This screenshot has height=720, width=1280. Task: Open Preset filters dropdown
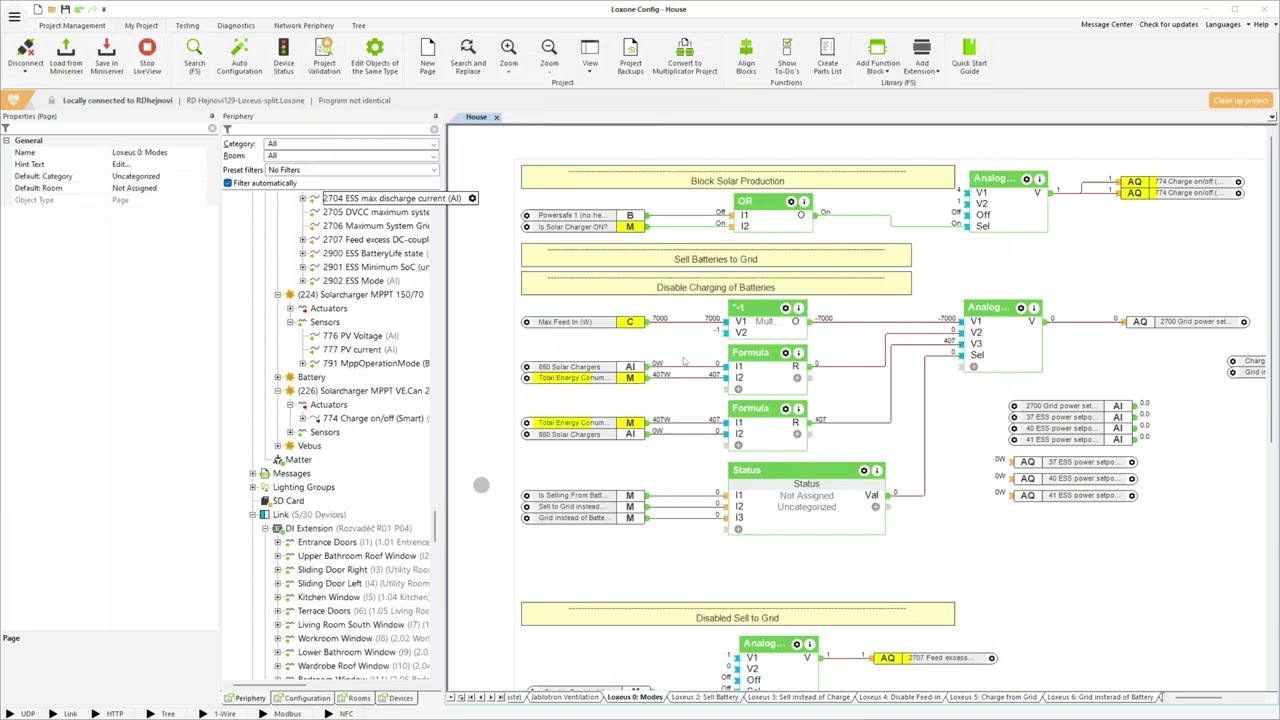[351, 170]
